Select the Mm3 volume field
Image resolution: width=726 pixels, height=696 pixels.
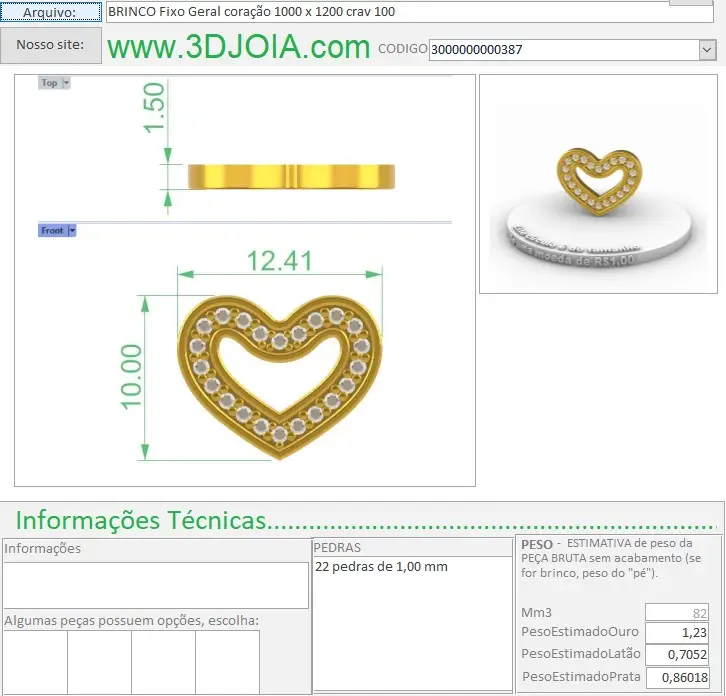[677, 613]
